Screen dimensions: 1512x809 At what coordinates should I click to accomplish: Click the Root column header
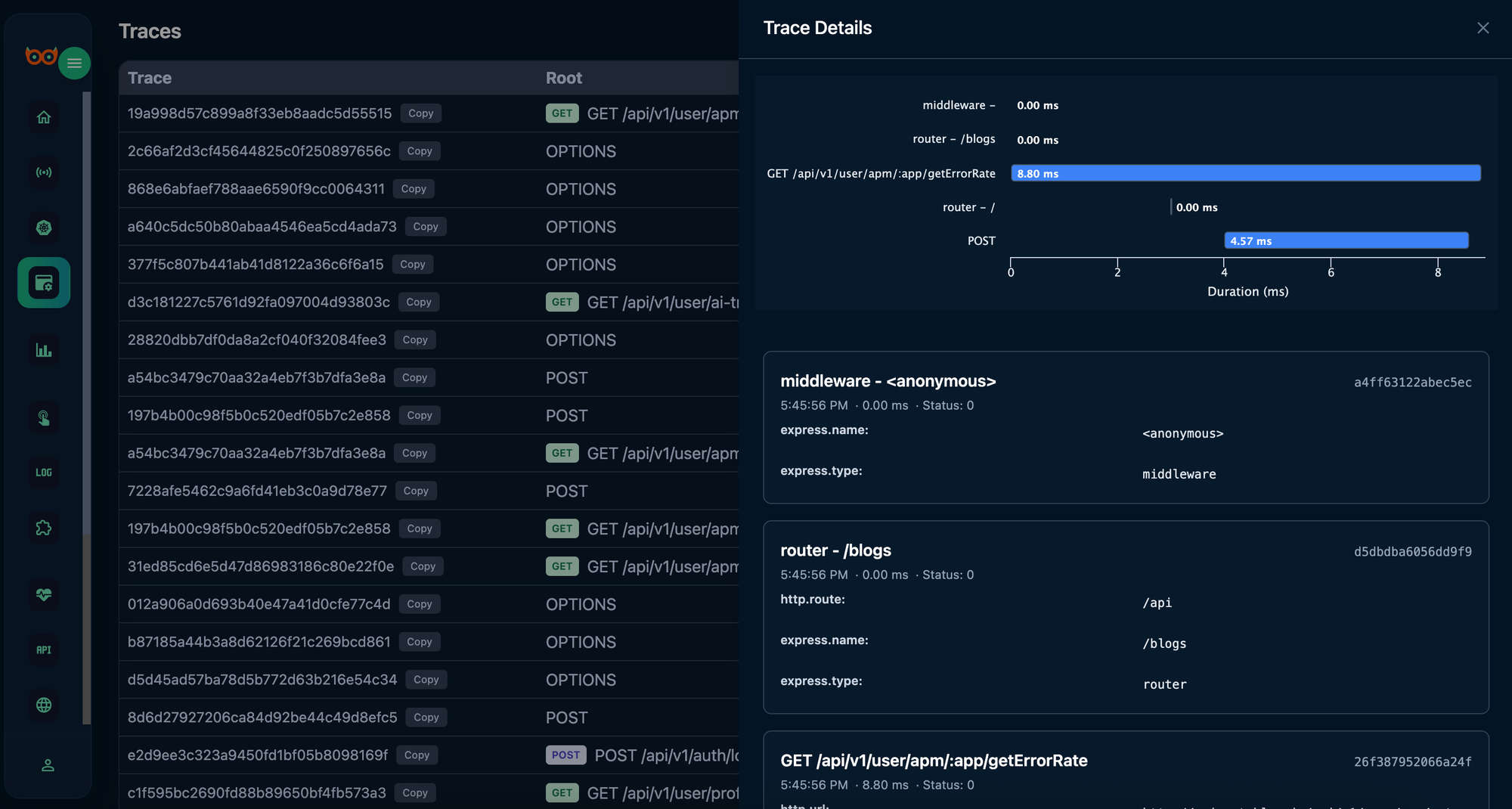point(564,78)
